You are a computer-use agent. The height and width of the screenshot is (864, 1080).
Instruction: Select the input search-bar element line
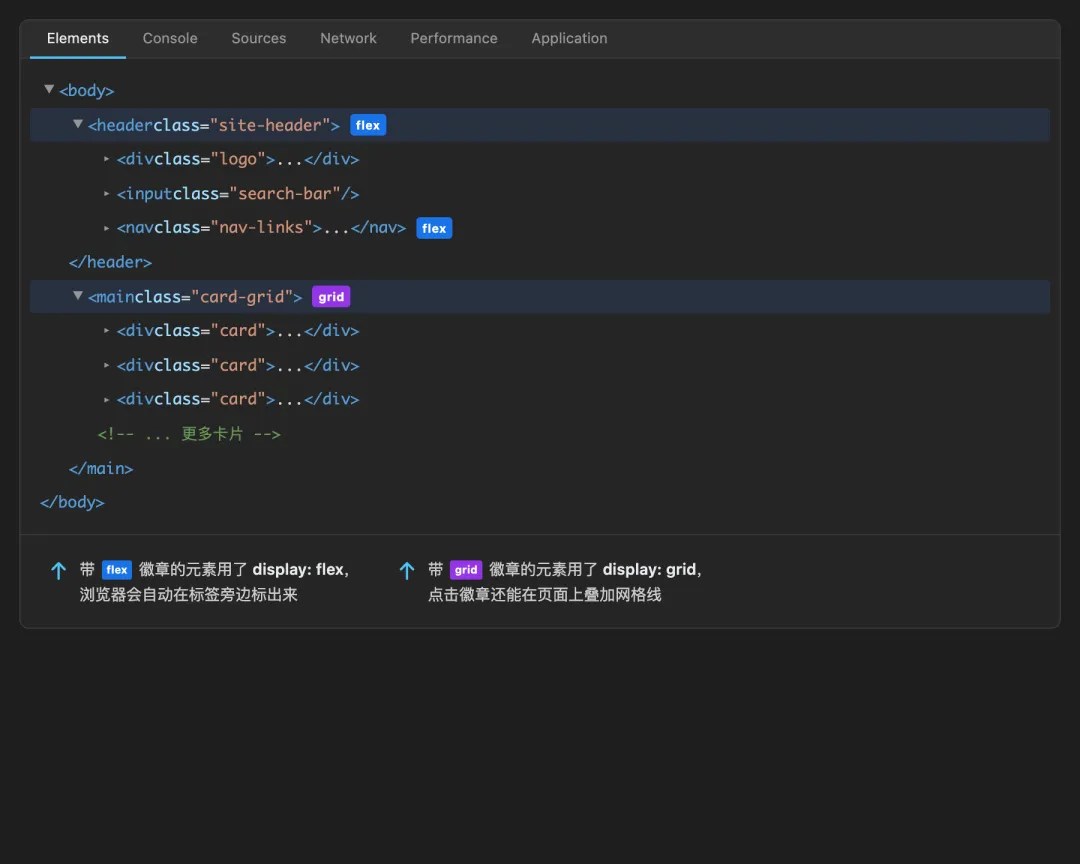[238, 194]
